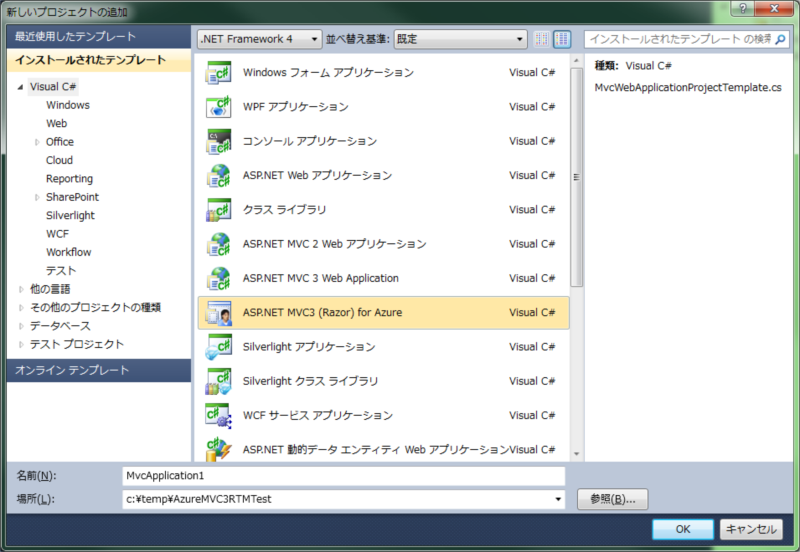Select the クラス ライブラリ template text
The height and width of the screenshot is (552, 800).
click(284, 209)
